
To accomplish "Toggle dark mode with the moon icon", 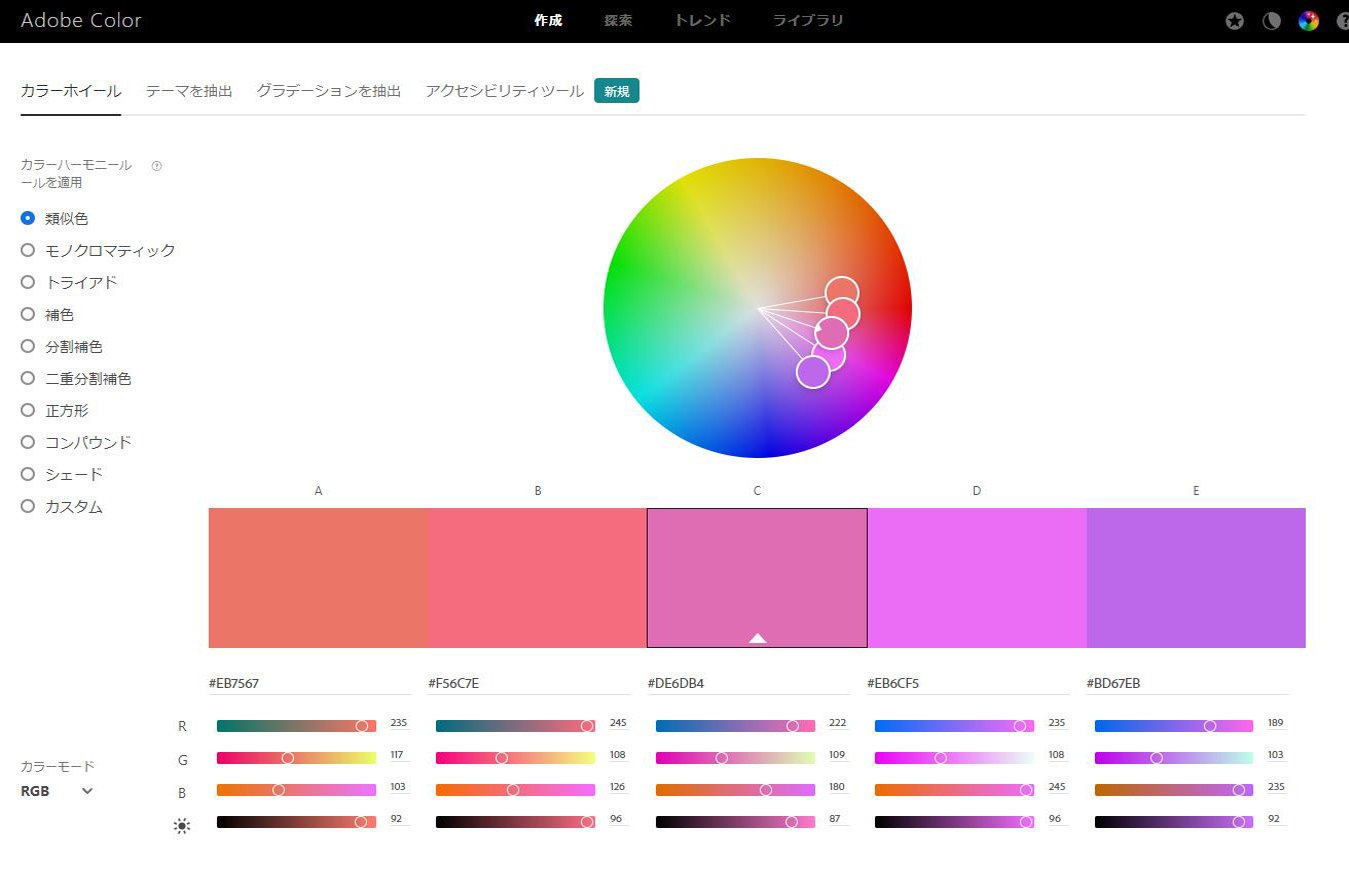I will click(x=1271, y=21).
